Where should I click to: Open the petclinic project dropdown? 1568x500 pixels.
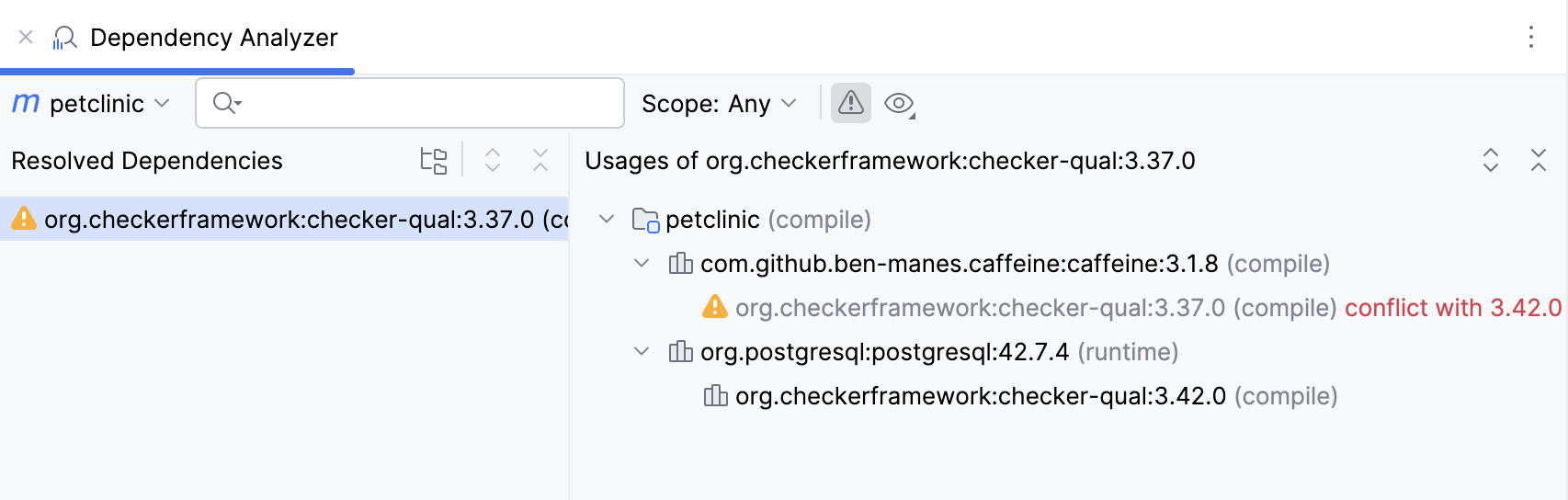coord(92,104)
